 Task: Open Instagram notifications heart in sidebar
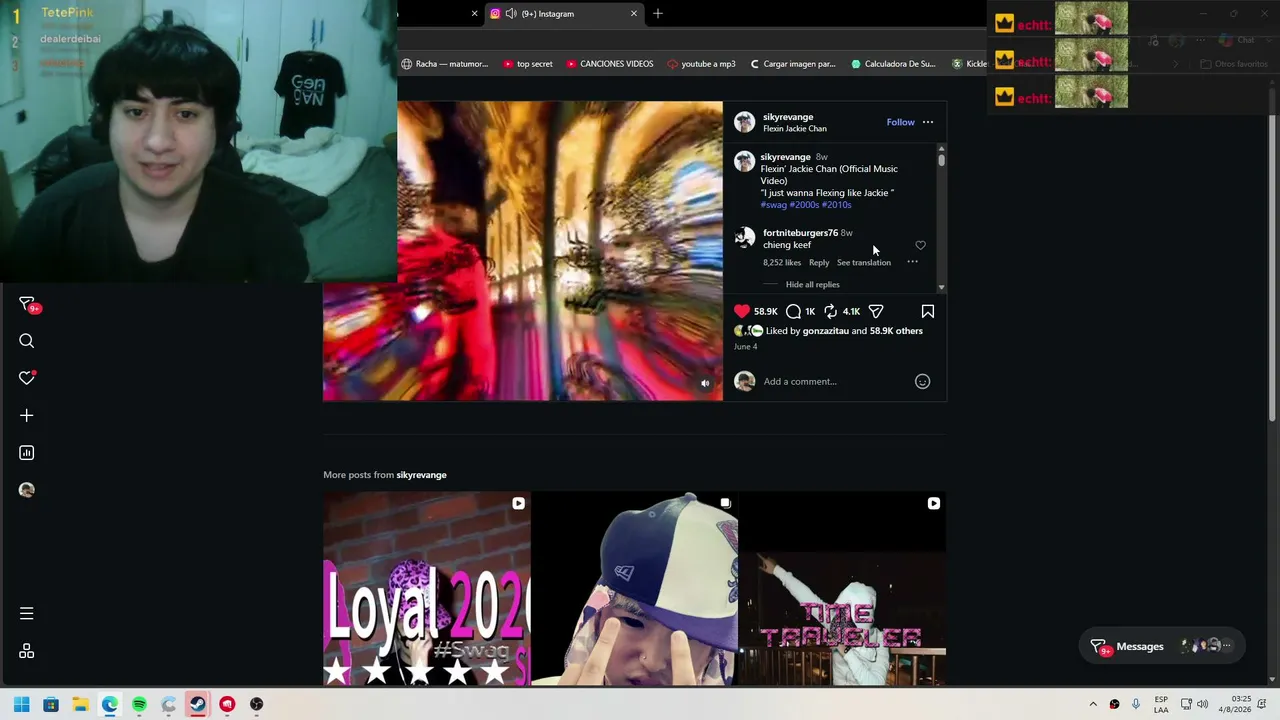(27, 378)
